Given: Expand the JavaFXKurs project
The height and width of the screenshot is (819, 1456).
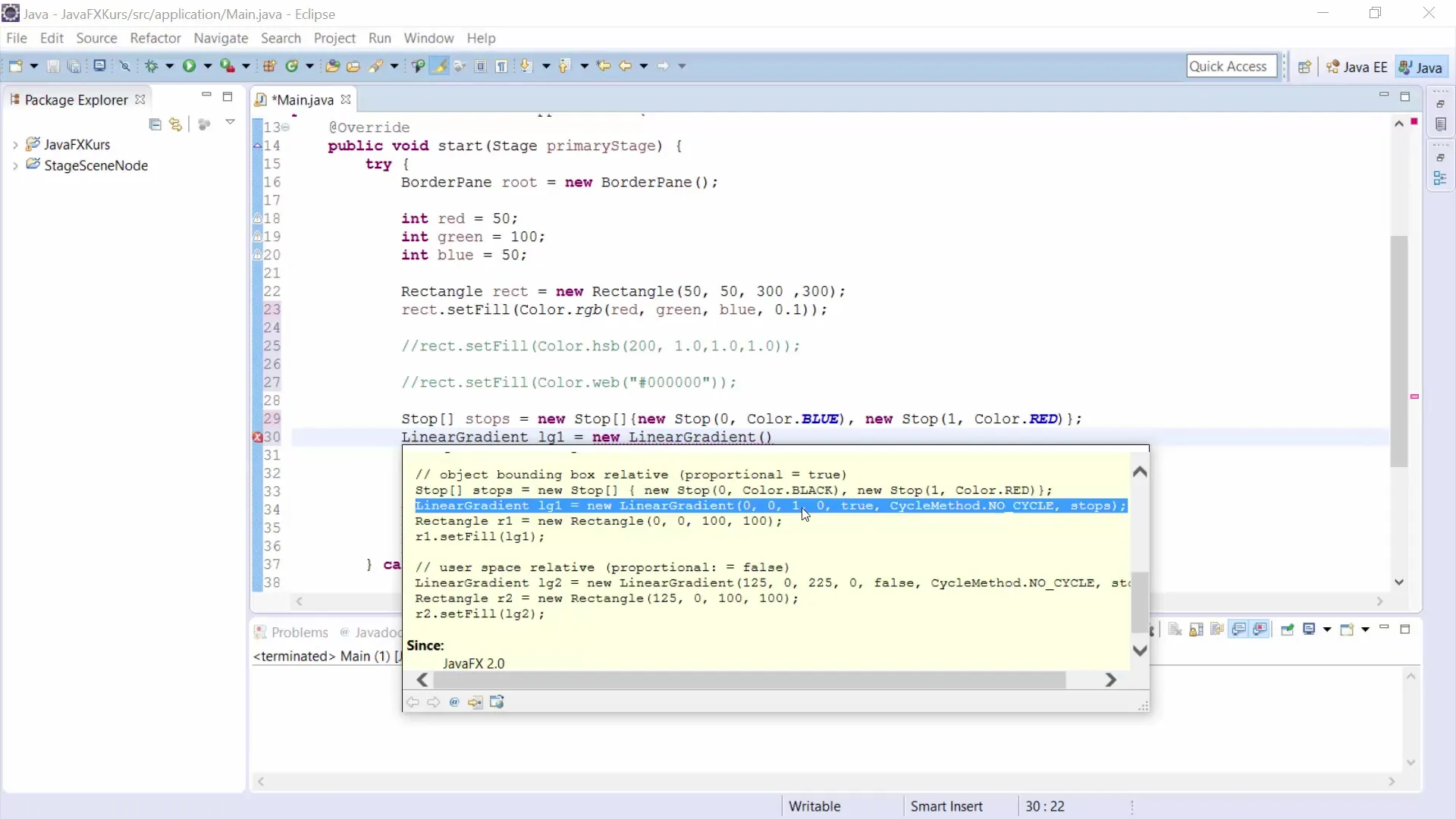Looking at the screenshot, I should pyautogui.click(x=15, y=144).
